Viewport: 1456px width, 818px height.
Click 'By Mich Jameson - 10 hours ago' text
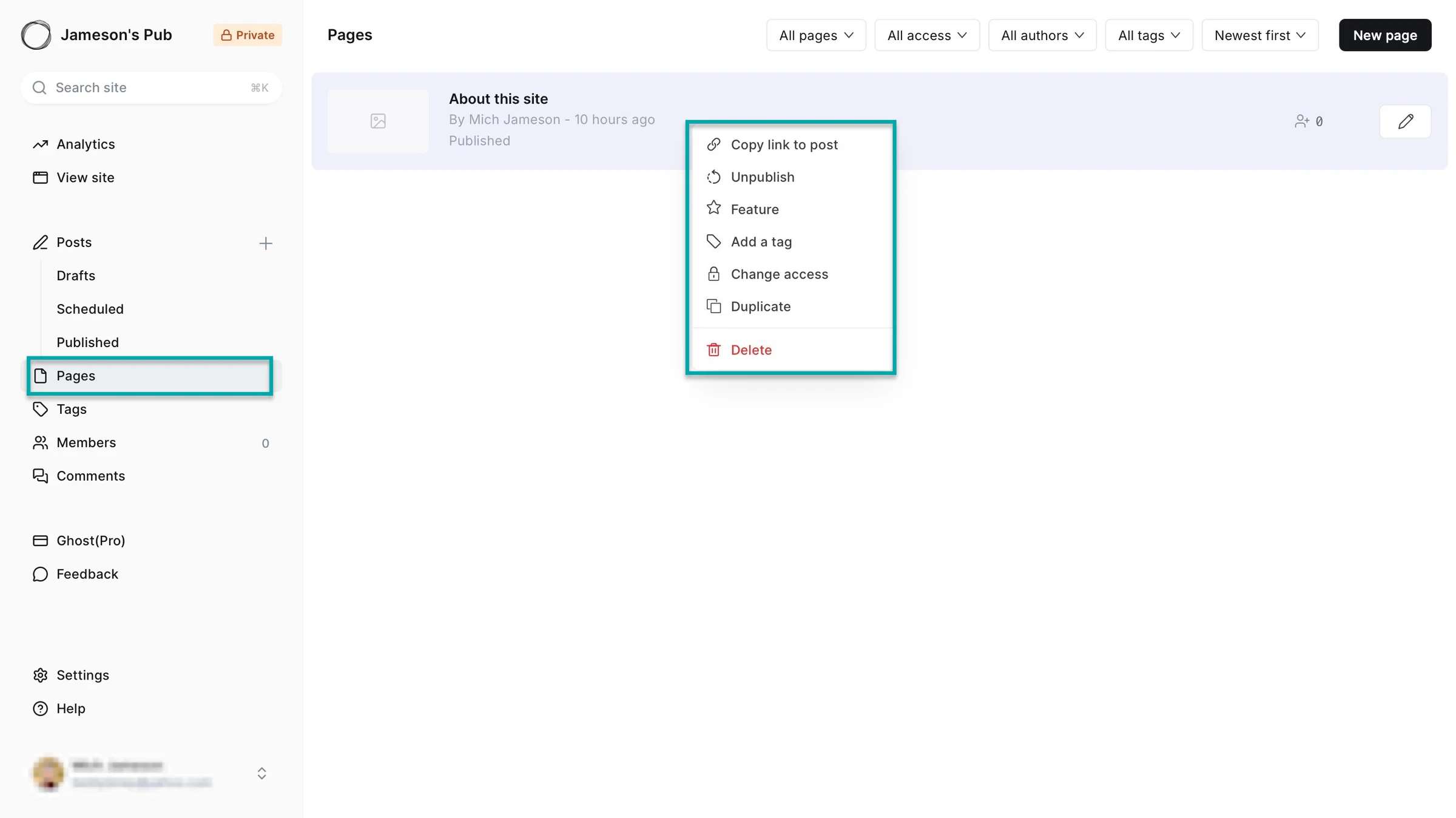551,120
